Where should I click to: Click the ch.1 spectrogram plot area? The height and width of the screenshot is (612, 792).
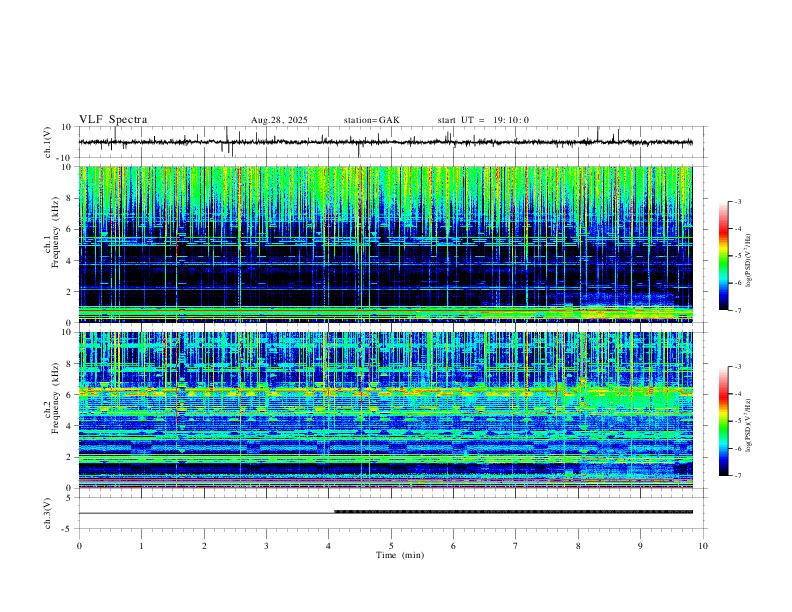pyautogui.click(x=386, y=244)
